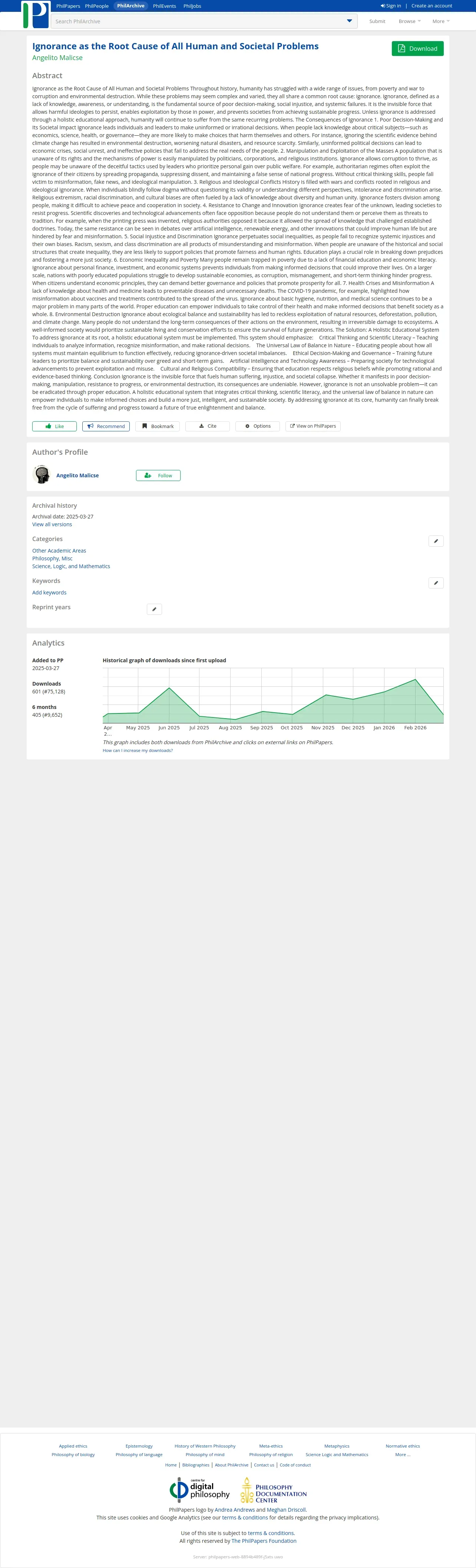
Task: Switch to the PhilPeople tab
Action: 97,6
